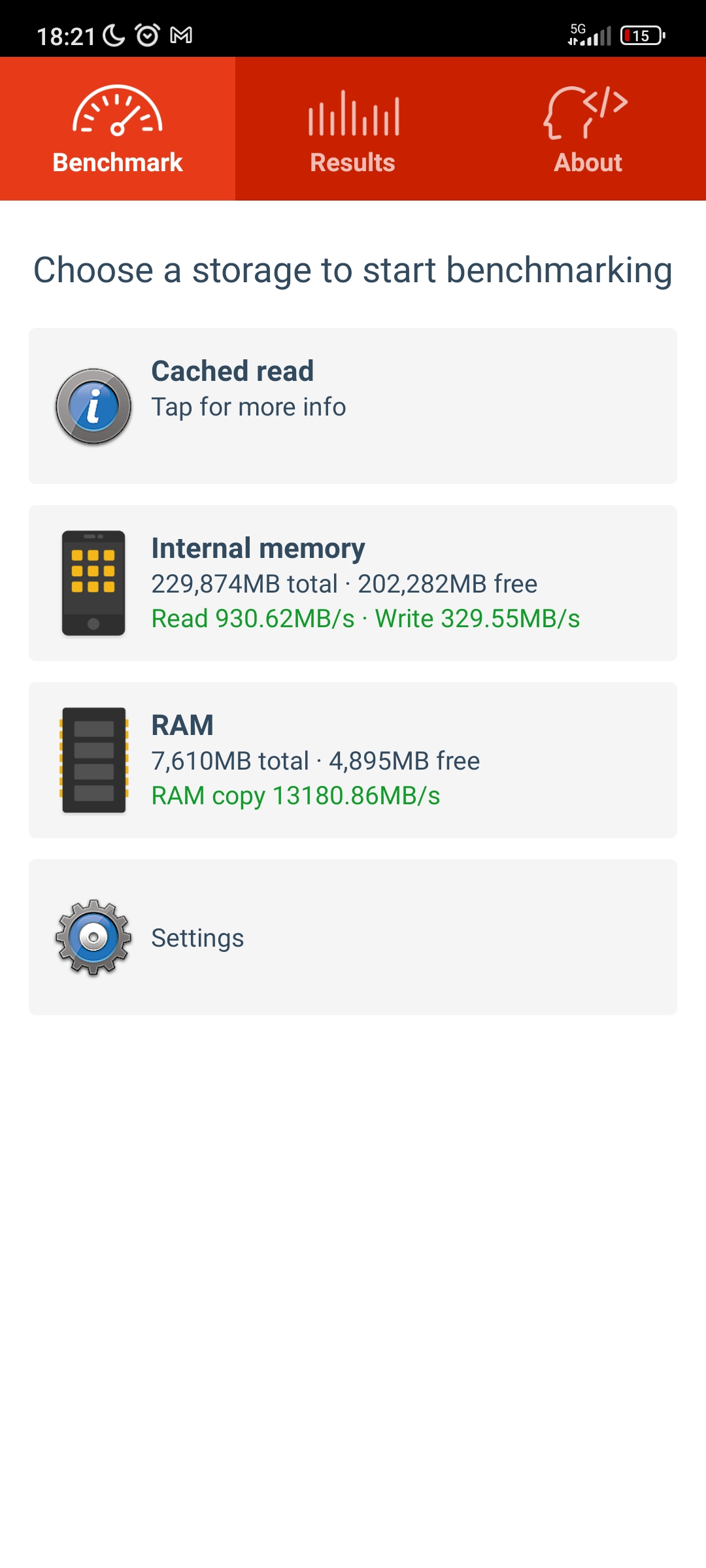The image size is (706, 1568).
Task: Tap the Benchmark speedometer icon
Action: 118,110
